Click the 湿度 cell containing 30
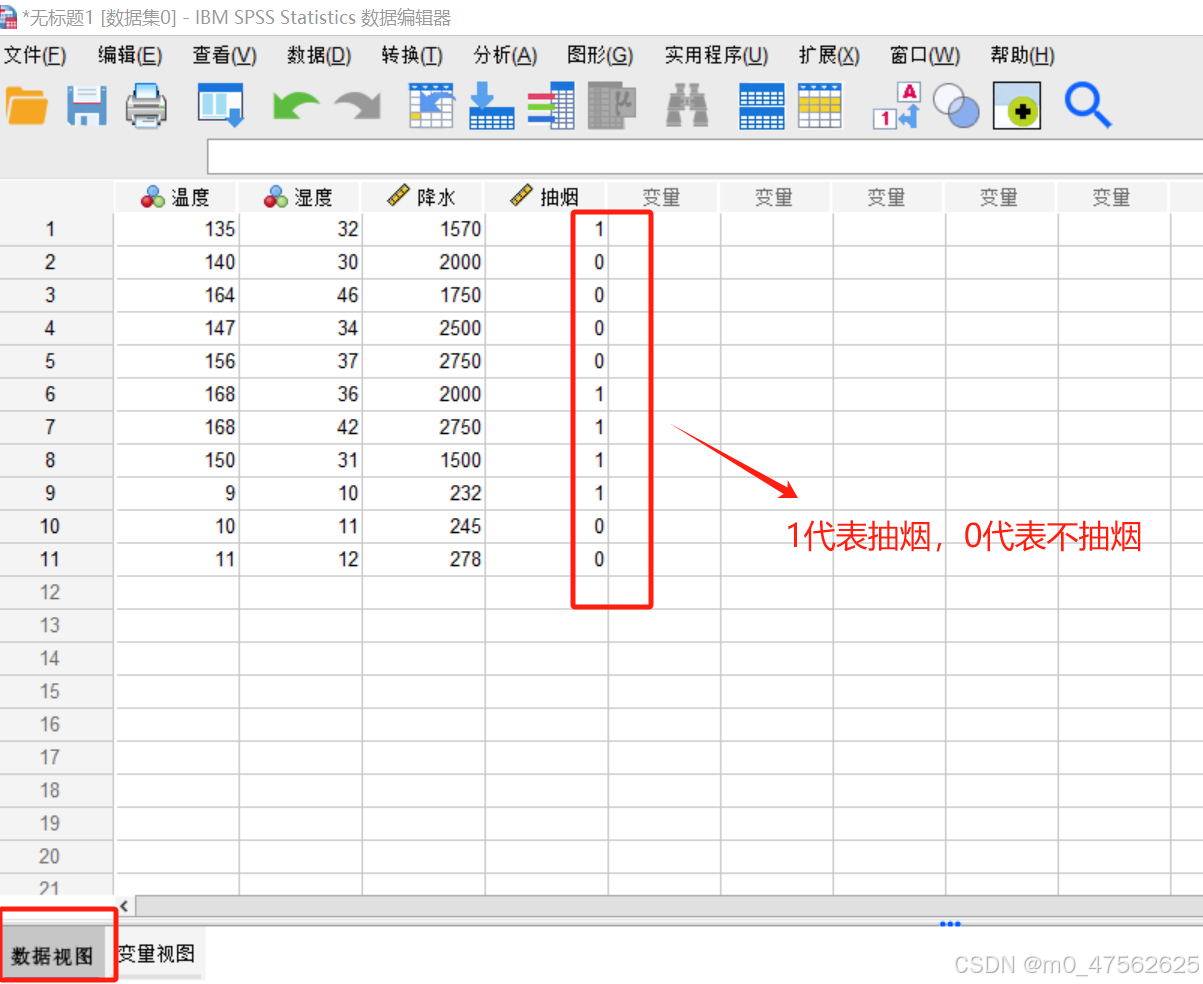 tap(300, 262)
